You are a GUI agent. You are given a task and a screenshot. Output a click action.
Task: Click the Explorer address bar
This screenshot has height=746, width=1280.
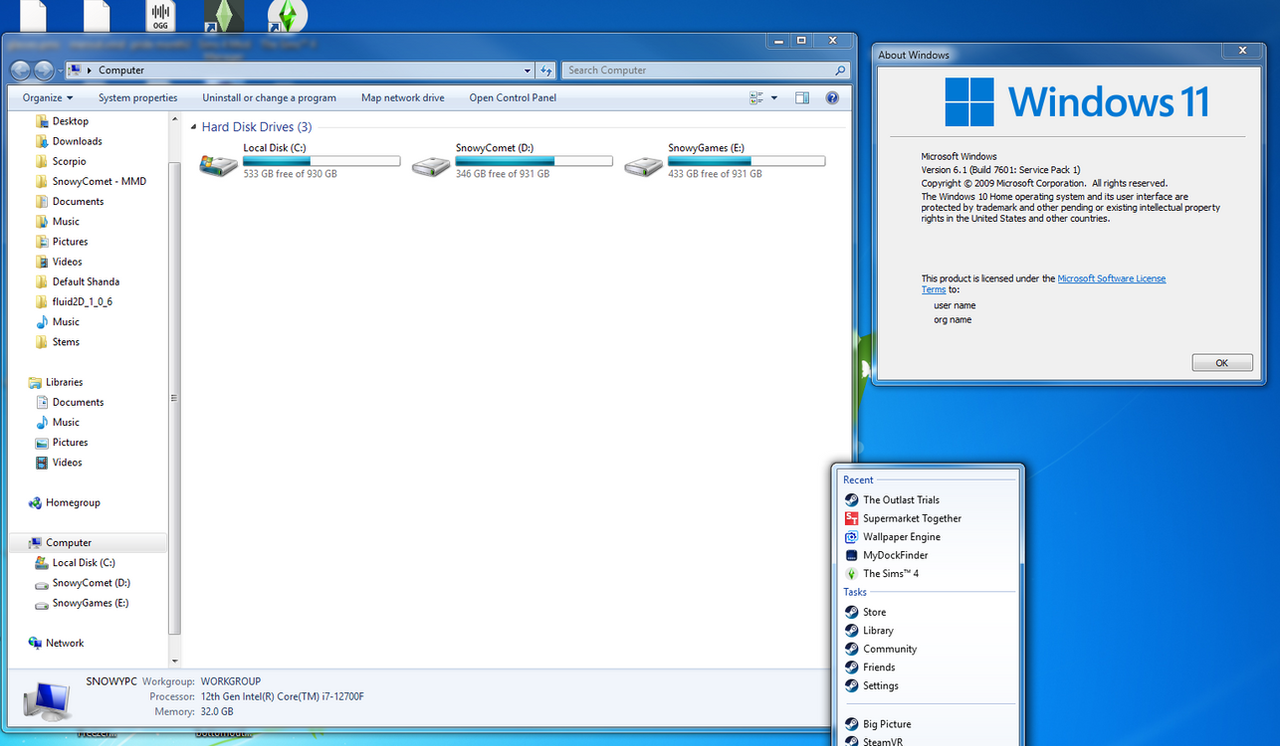300,70
